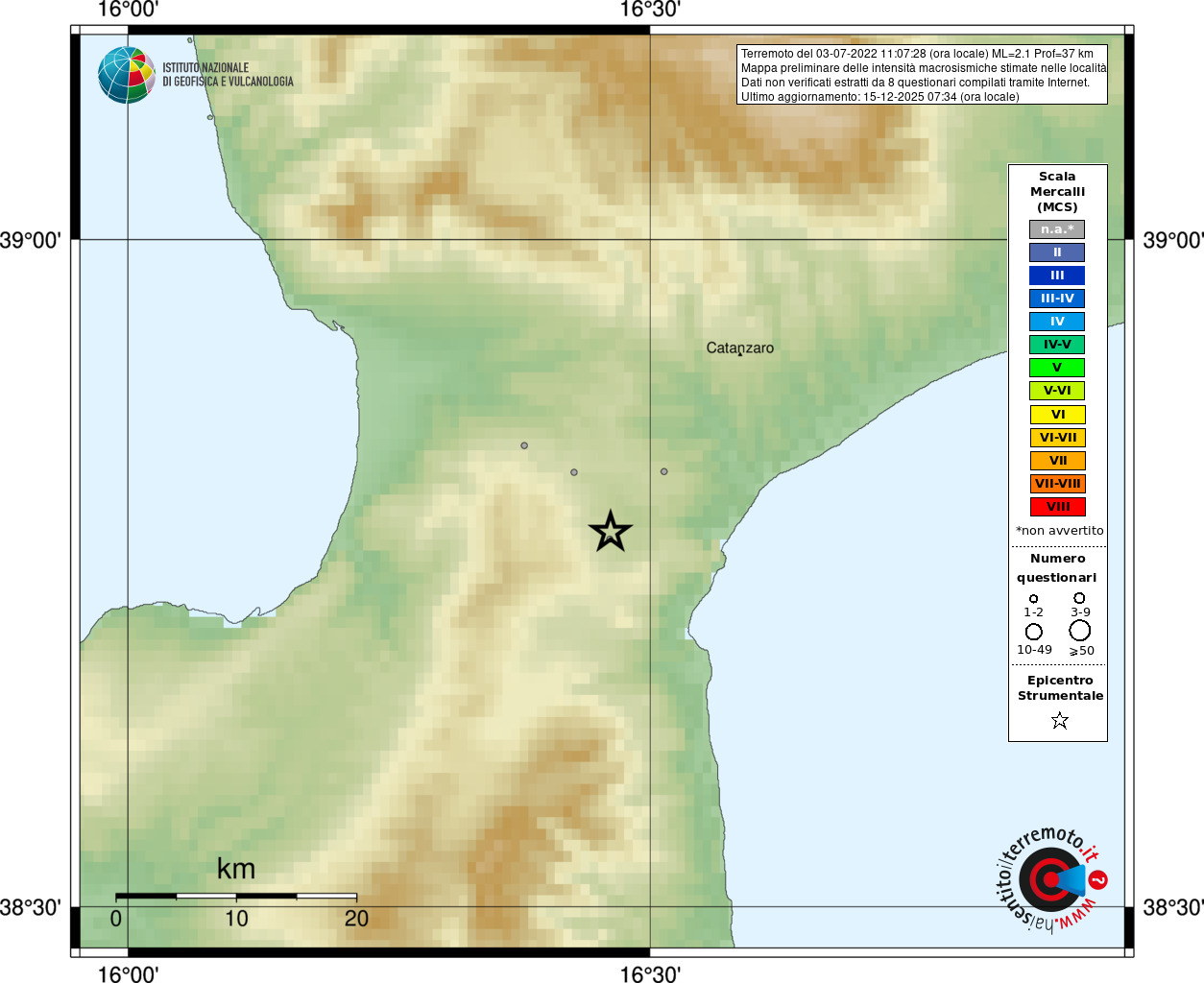
Task: Select the red VIII intensity swatch
Action: pyautogui.click(x=1057, y=507)
